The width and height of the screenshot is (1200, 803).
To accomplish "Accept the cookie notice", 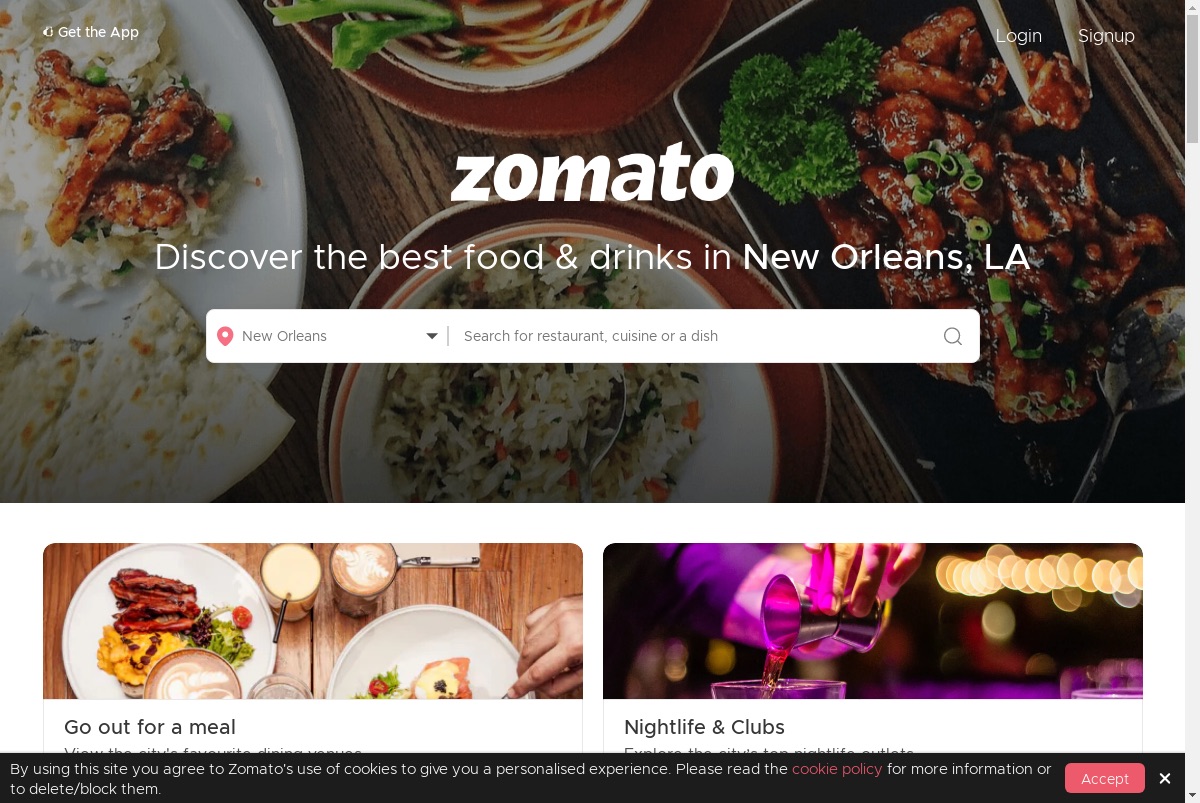I will coord(1105,778).
